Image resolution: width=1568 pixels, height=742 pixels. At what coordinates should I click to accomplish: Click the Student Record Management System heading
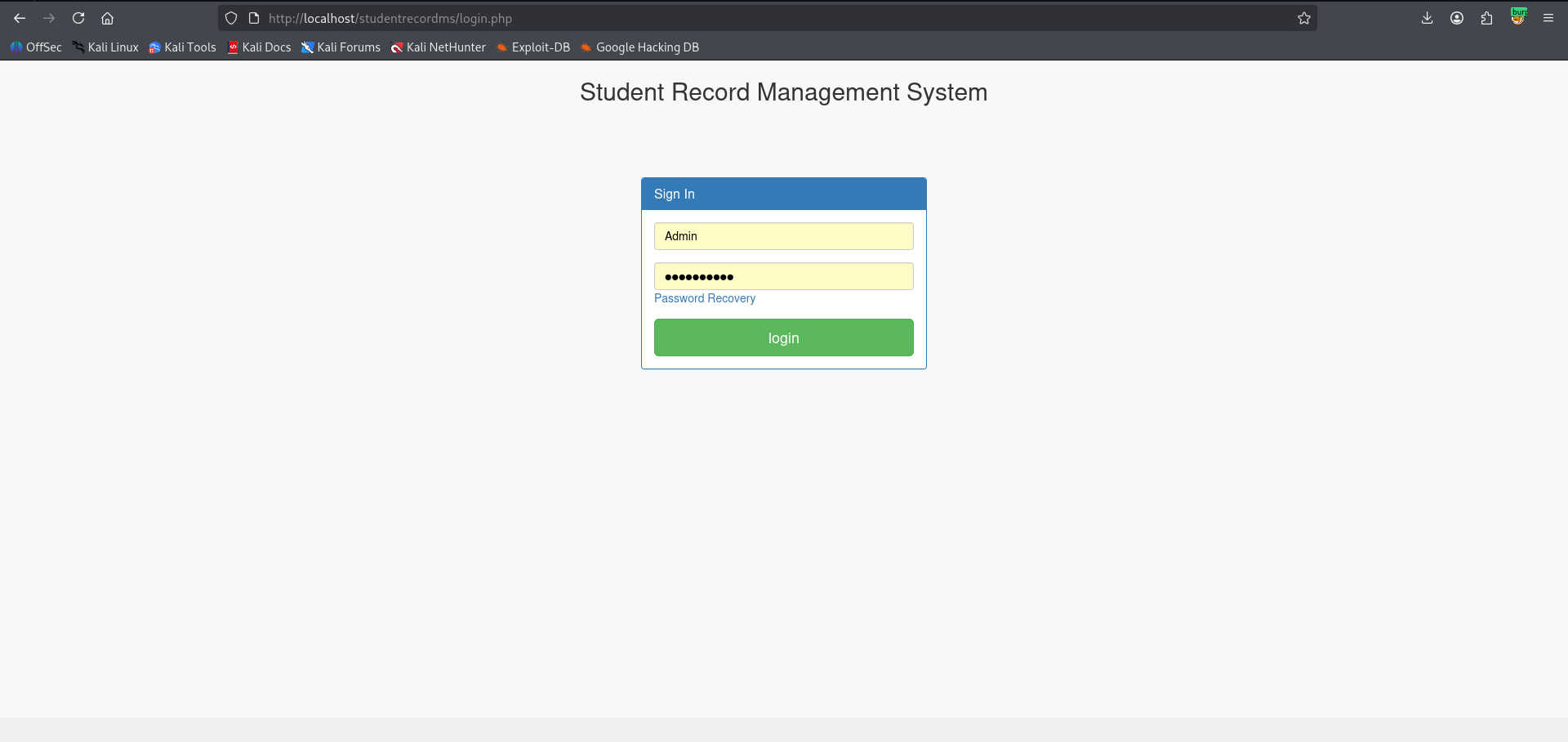coord(784,92)
